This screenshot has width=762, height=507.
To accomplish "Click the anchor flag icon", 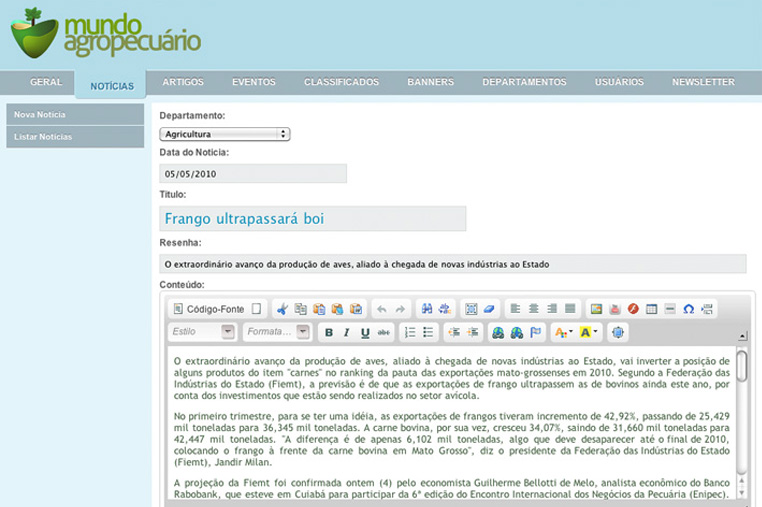I will pyautogui.click(x=535, y=332).
